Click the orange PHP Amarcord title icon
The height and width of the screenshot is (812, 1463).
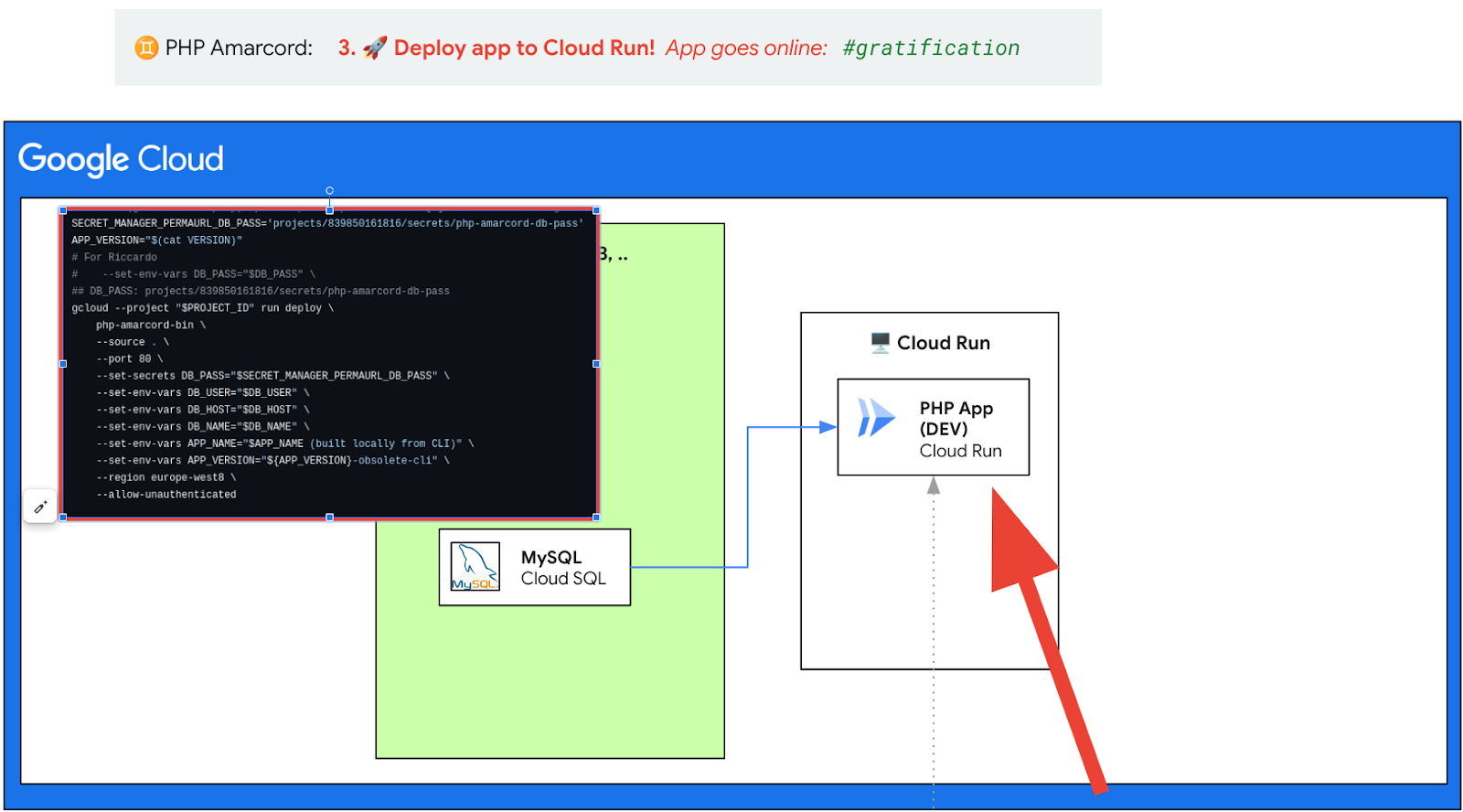(x=146, y=48)
